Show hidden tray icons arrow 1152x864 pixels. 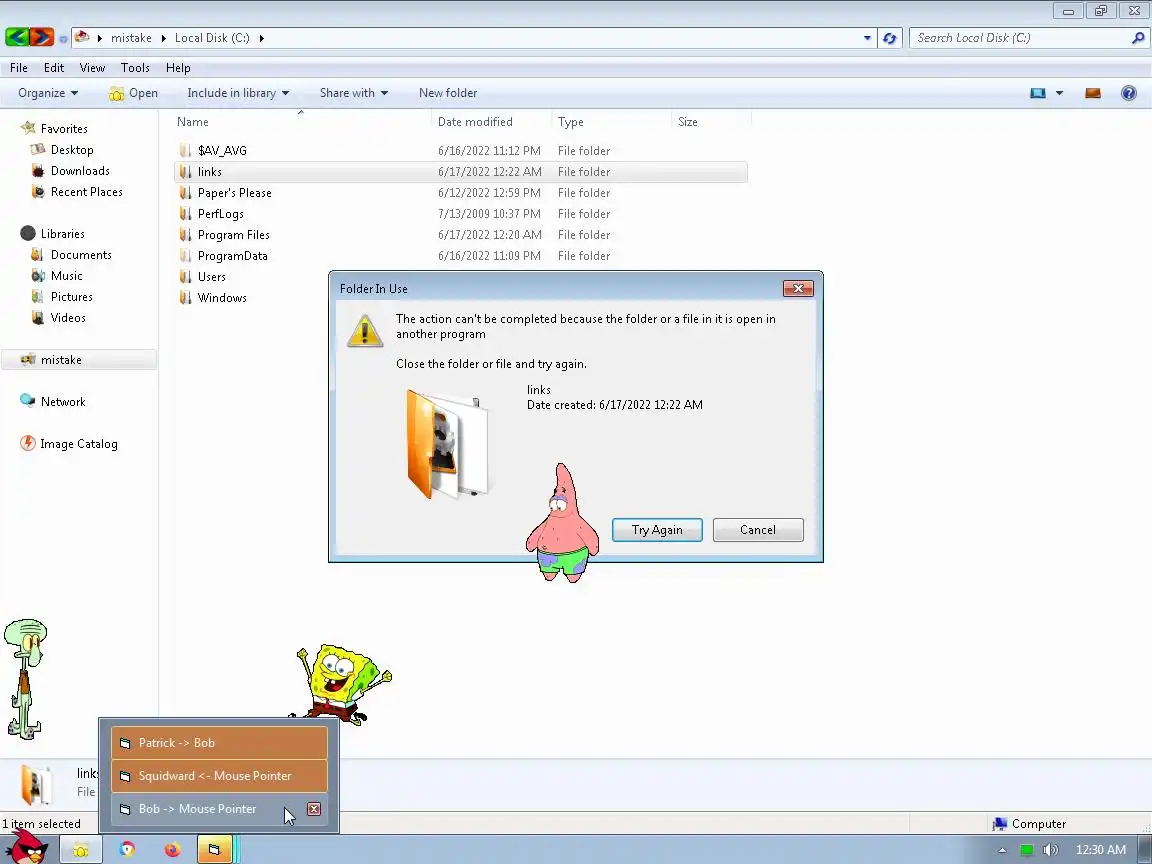[x=1002, y=851]
